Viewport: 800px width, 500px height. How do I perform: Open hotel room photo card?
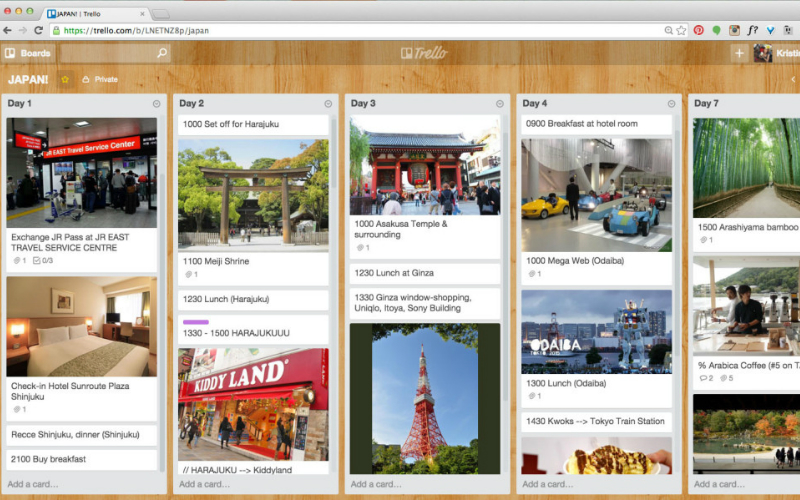click(x=82, y=327)
